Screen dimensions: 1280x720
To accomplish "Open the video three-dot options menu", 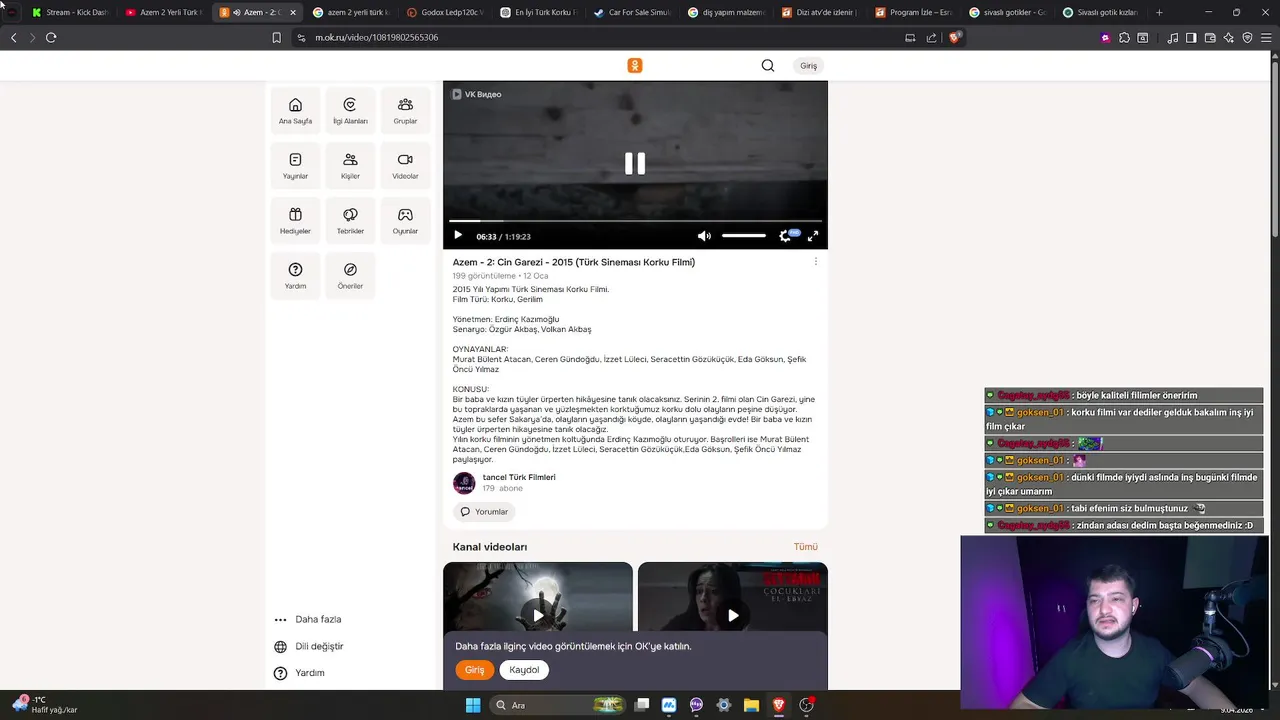I will 815,262.
